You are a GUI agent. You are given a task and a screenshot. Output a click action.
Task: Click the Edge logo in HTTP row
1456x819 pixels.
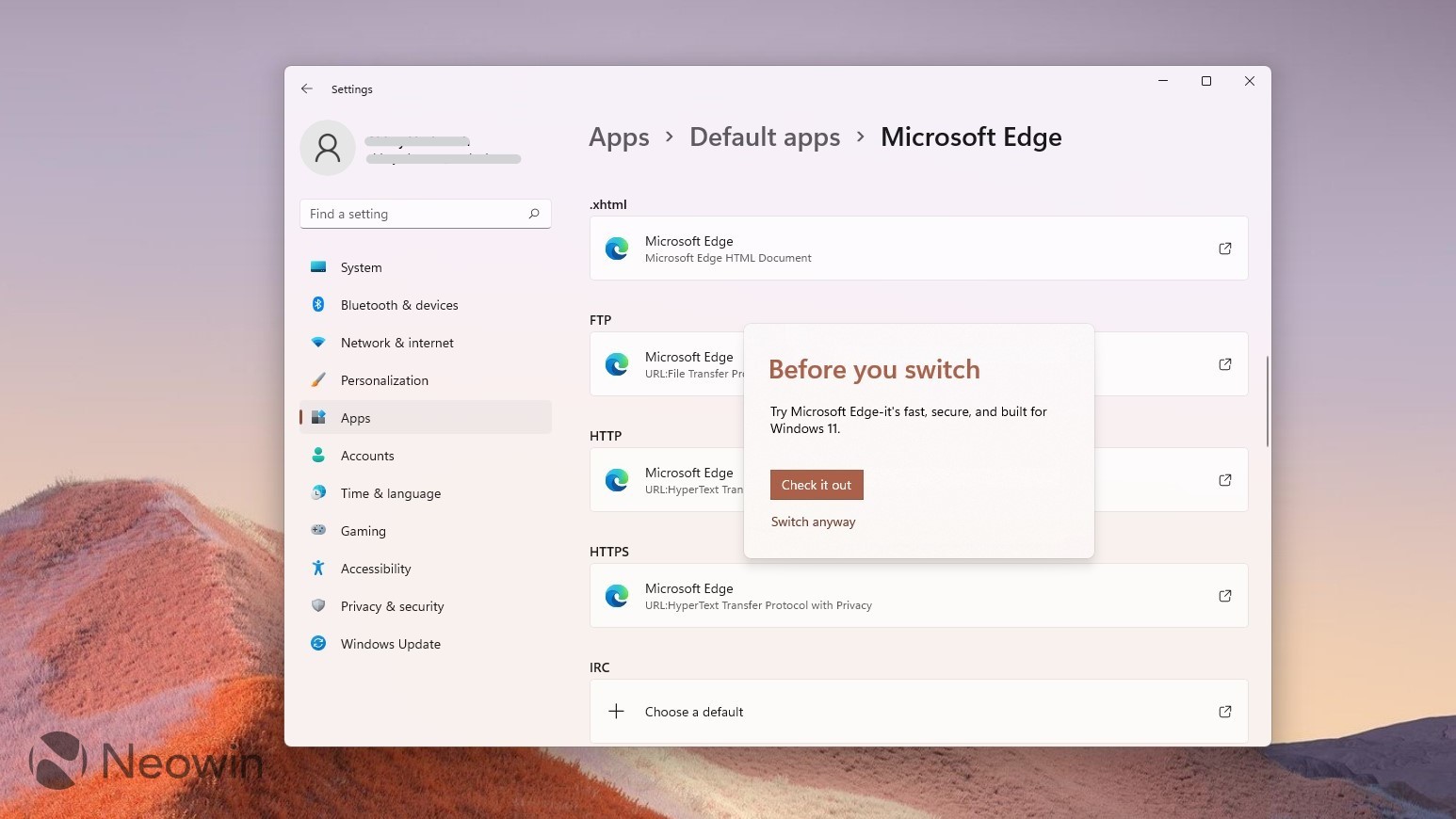click(x=617, y=480)
